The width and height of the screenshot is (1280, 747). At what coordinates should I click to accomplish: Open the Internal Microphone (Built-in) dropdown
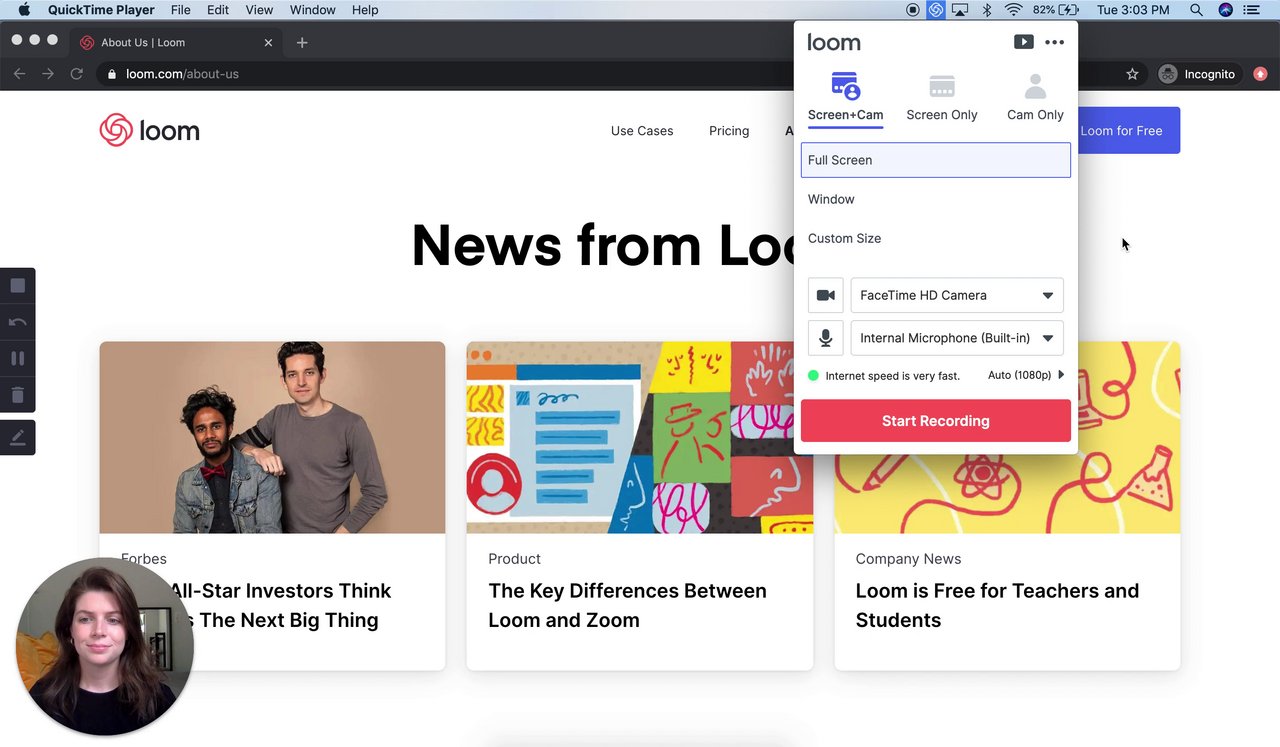957,338
